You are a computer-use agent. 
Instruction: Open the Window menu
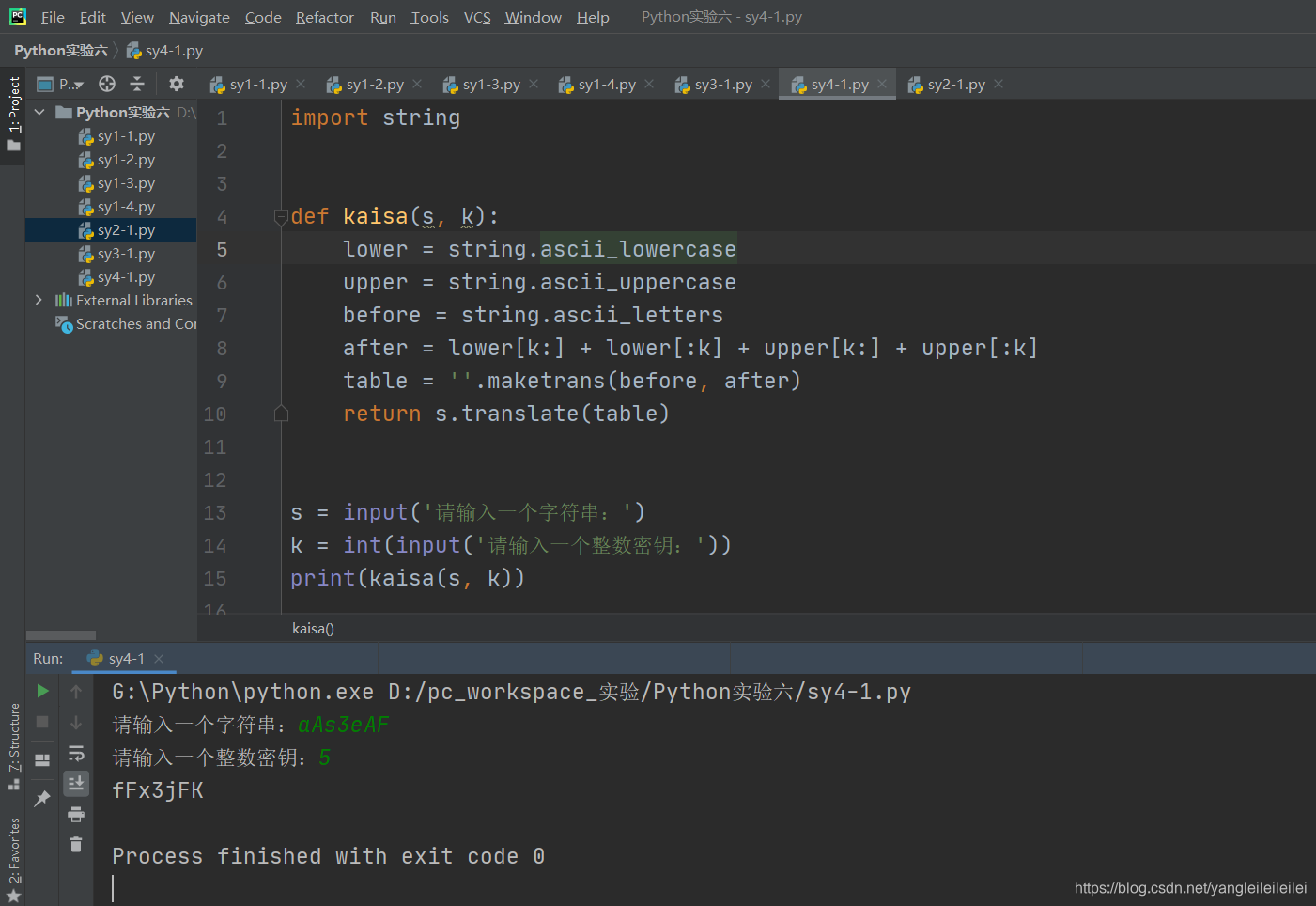click(533, 17)
